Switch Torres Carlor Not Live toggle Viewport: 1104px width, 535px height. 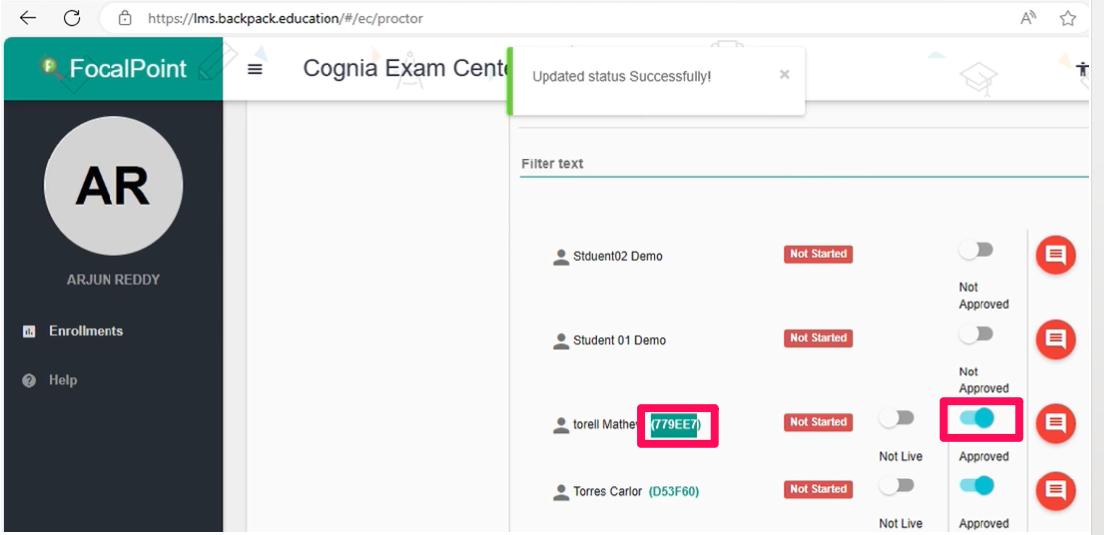click(x=897, y=486)
